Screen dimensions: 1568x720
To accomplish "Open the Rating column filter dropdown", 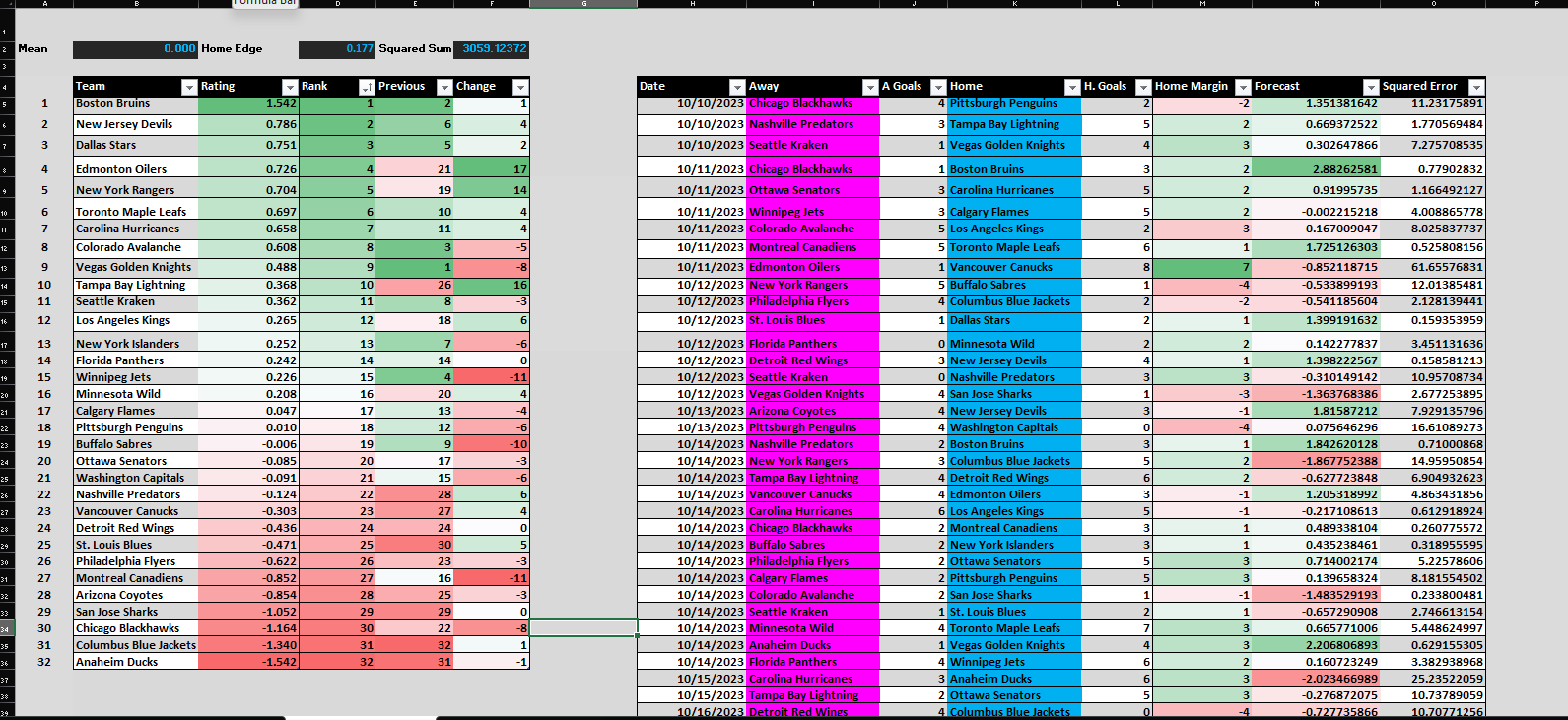I will [x=290, y=87].
